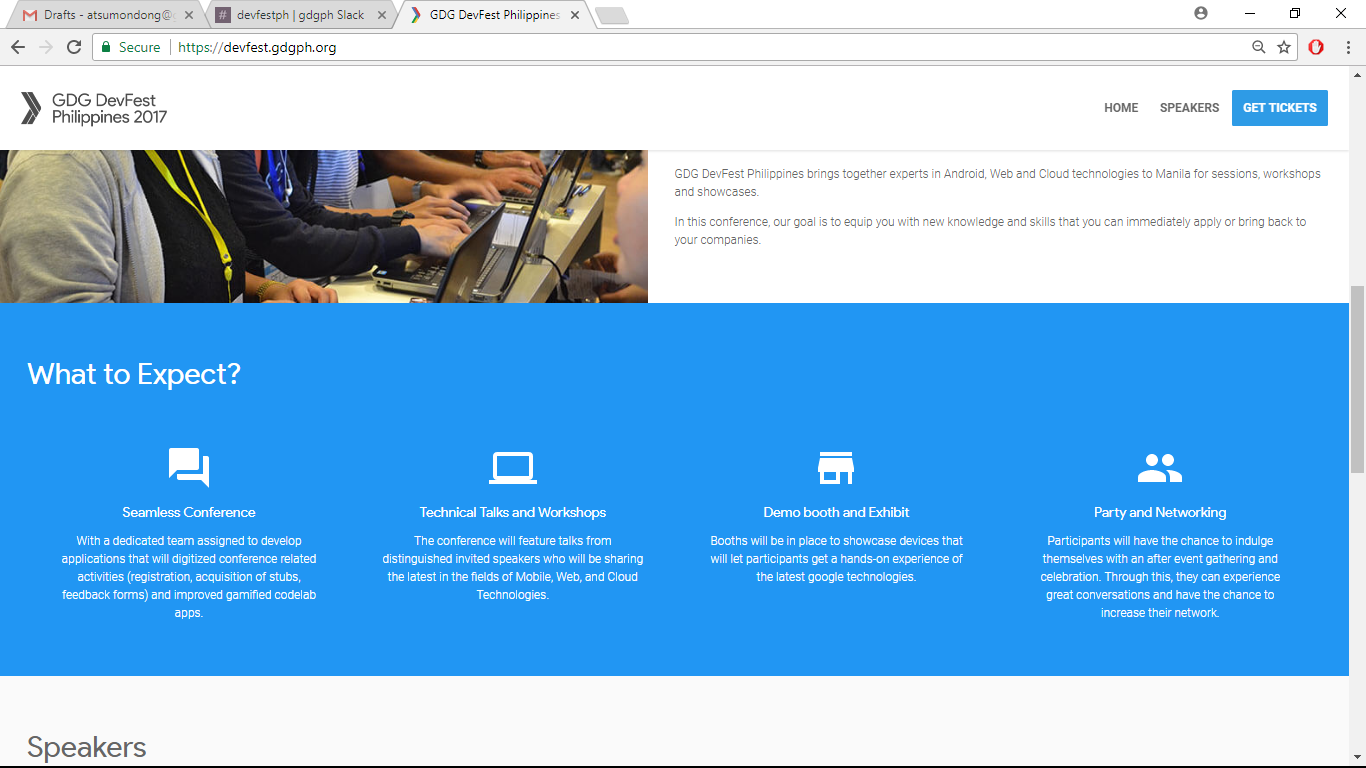
Task: Click the Demo booth storefront icon
Action: click(836, 468)
